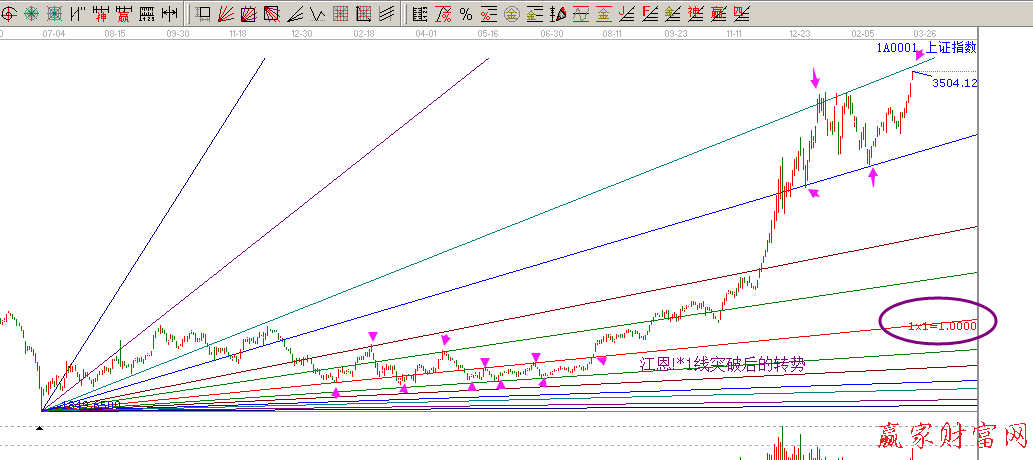The height and width of the screenshot is (460, 1033).
Task: Click the plain percent sign tool
Action: (x=465, y=13)
